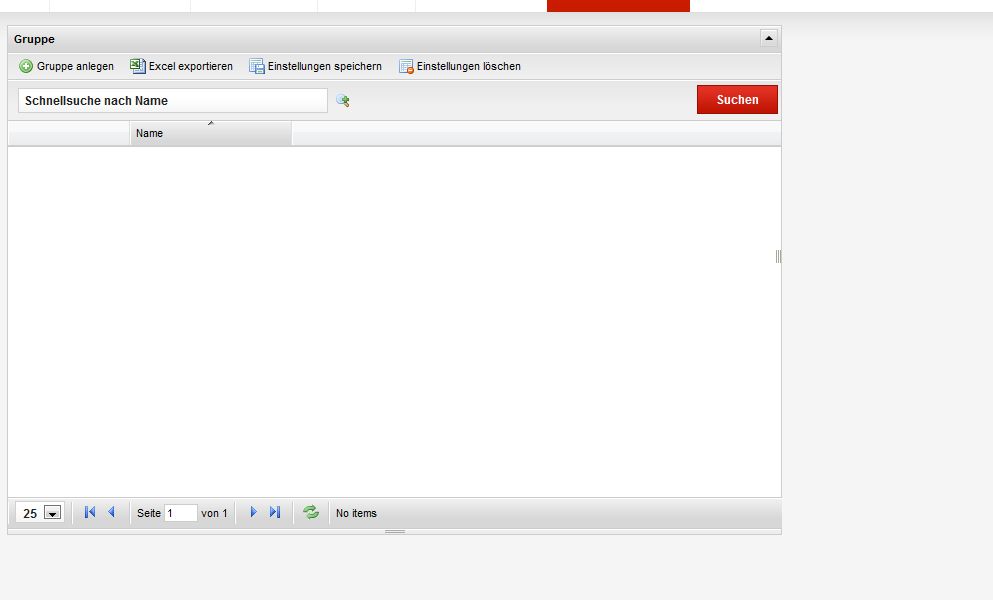Select the red active tab at top
The height and width of the screenshot is (600, 993).
click(618, 6)
